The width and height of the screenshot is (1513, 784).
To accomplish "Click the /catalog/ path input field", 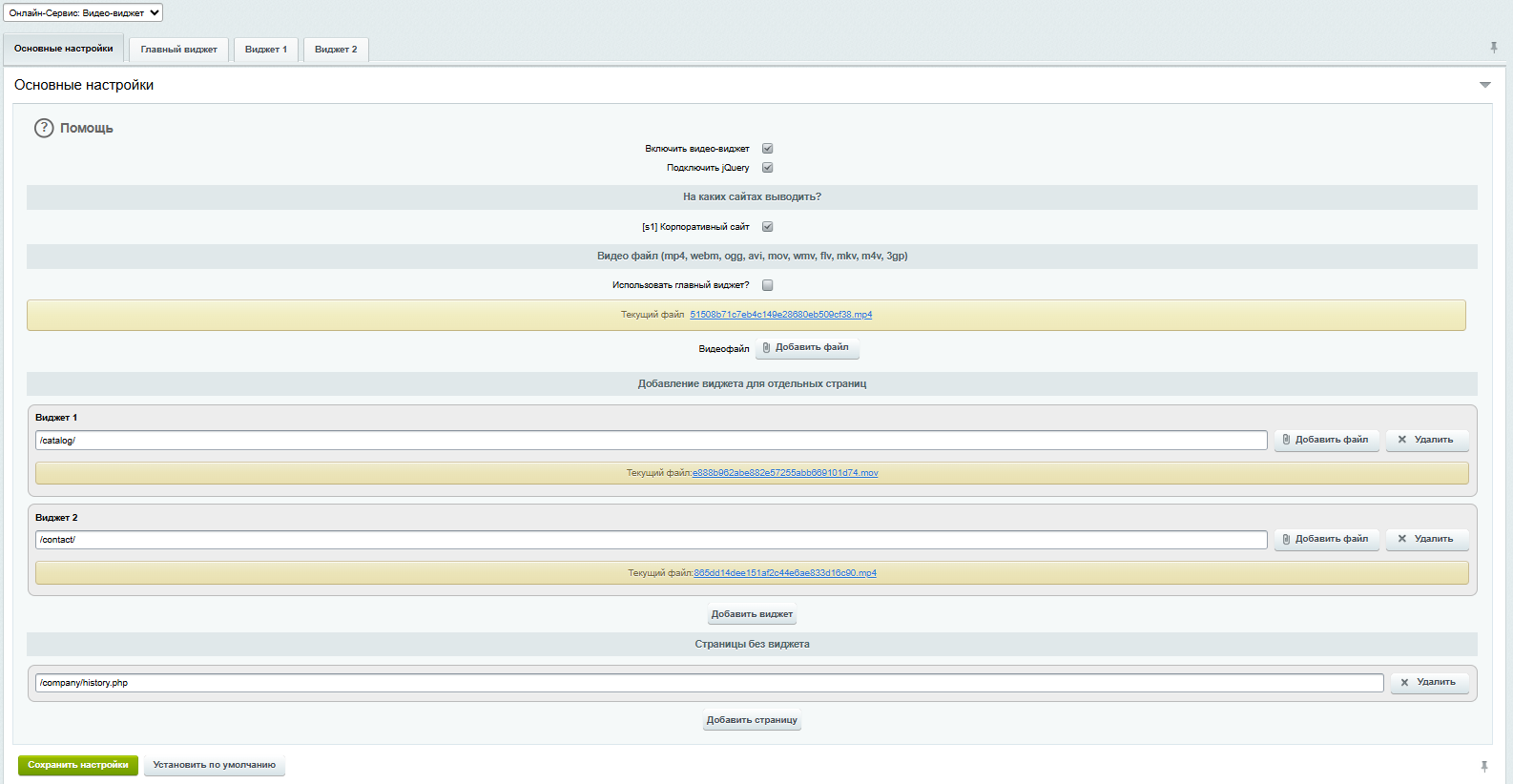I will pos(651,441).
